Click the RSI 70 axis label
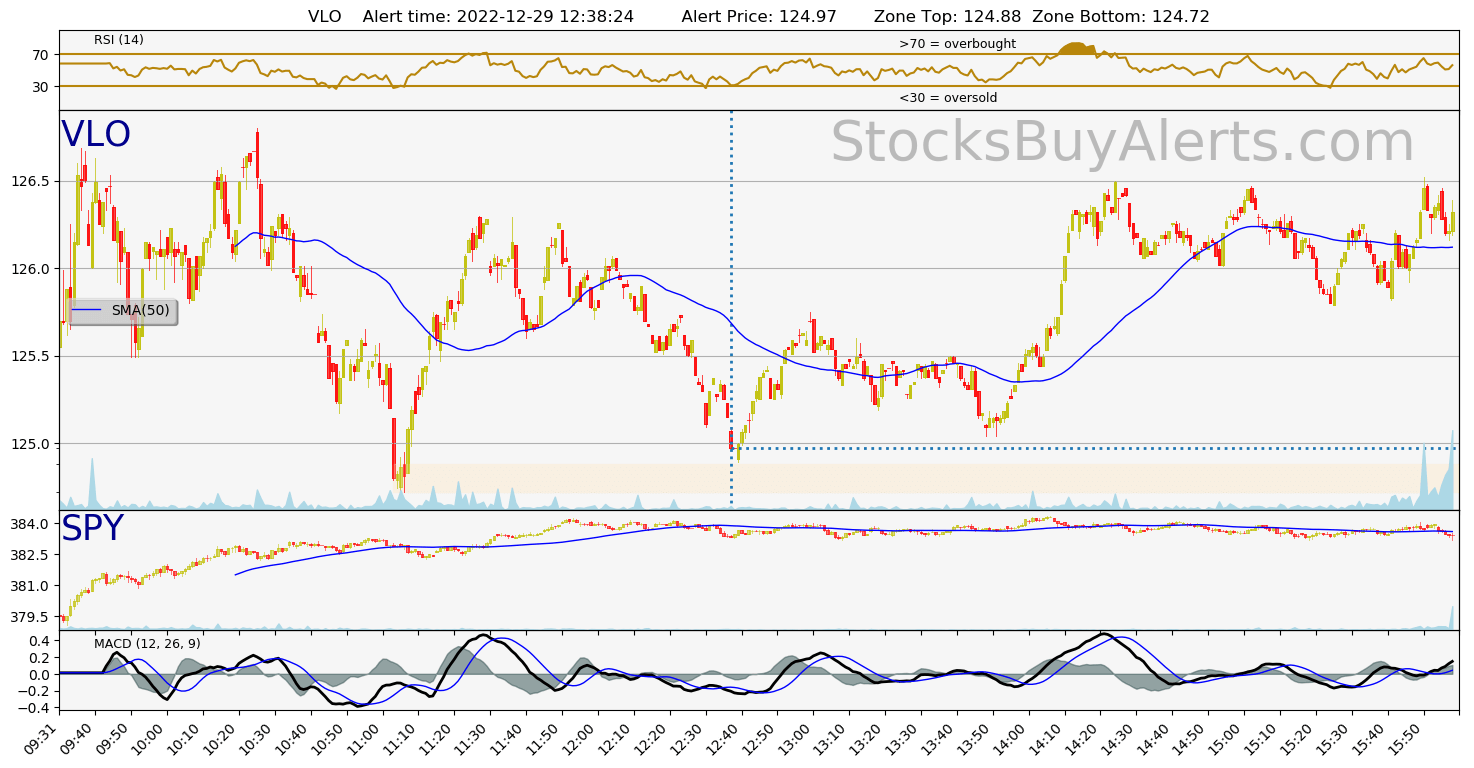The width and height of the screenshot is (1474, 768). 40,54
